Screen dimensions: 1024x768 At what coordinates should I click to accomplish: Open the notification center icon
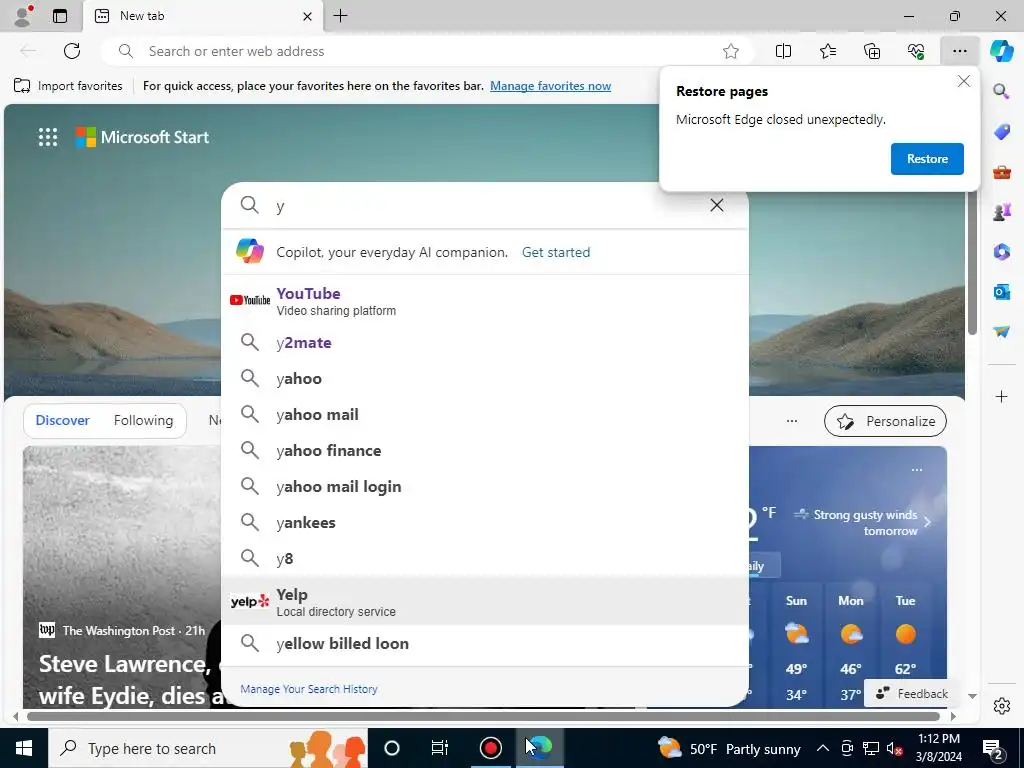pos(993,748)
